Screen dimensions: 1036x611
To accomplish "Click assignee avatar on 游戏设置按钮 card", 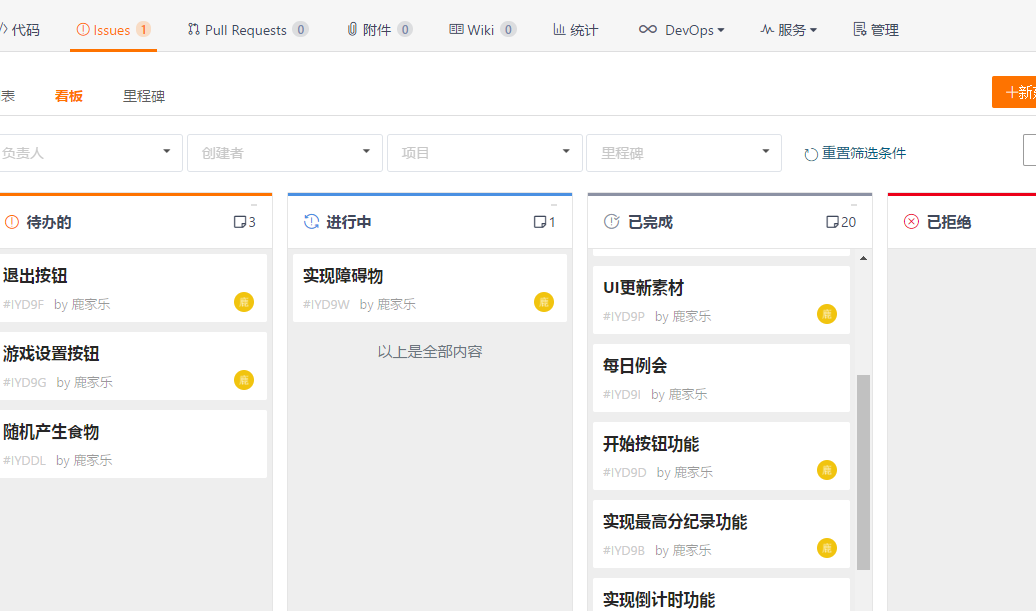I will (x=244, y=380).
